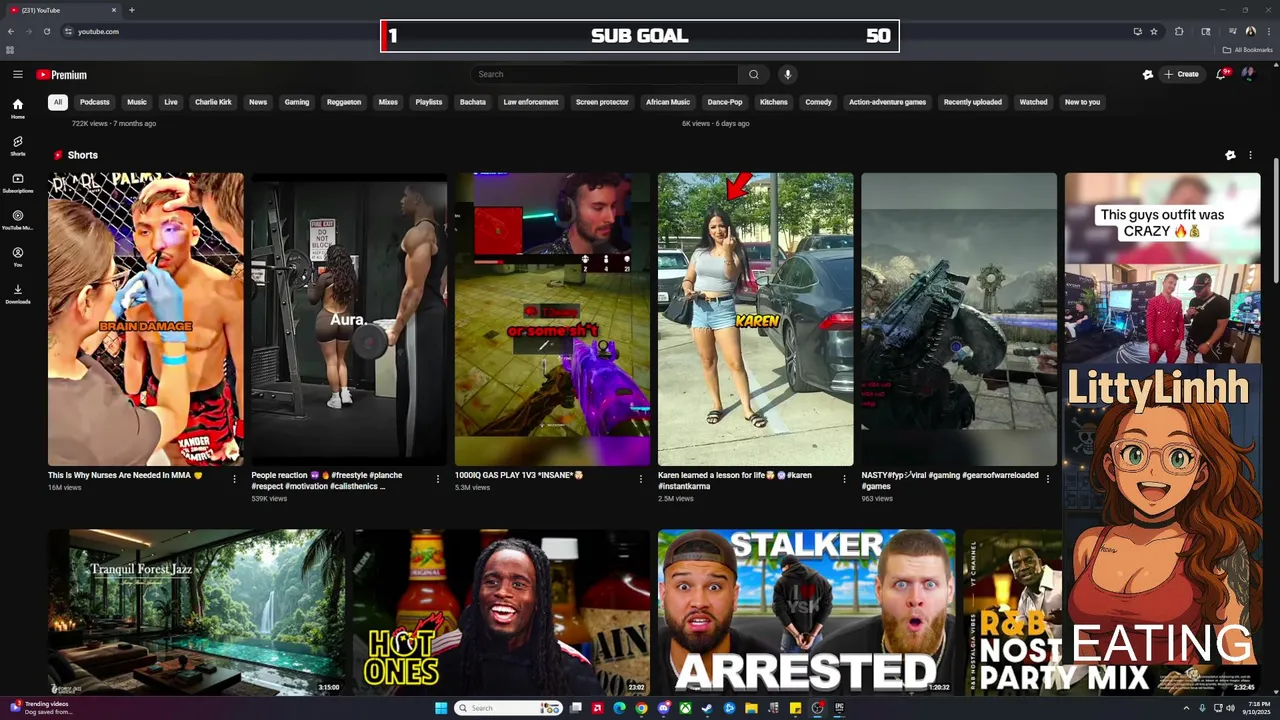This screenshot has width=1280, height=720.
Task: Select the Podcasts filter chip
Action: click(x=95, y=102)
